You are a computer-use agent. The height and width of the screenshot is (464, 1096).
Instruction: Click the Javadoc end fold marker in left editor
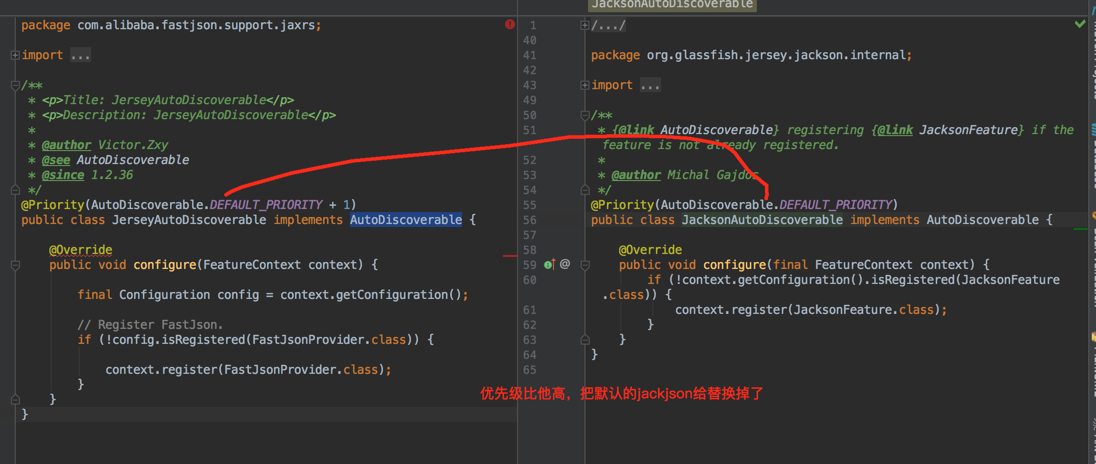pos(15,190)
